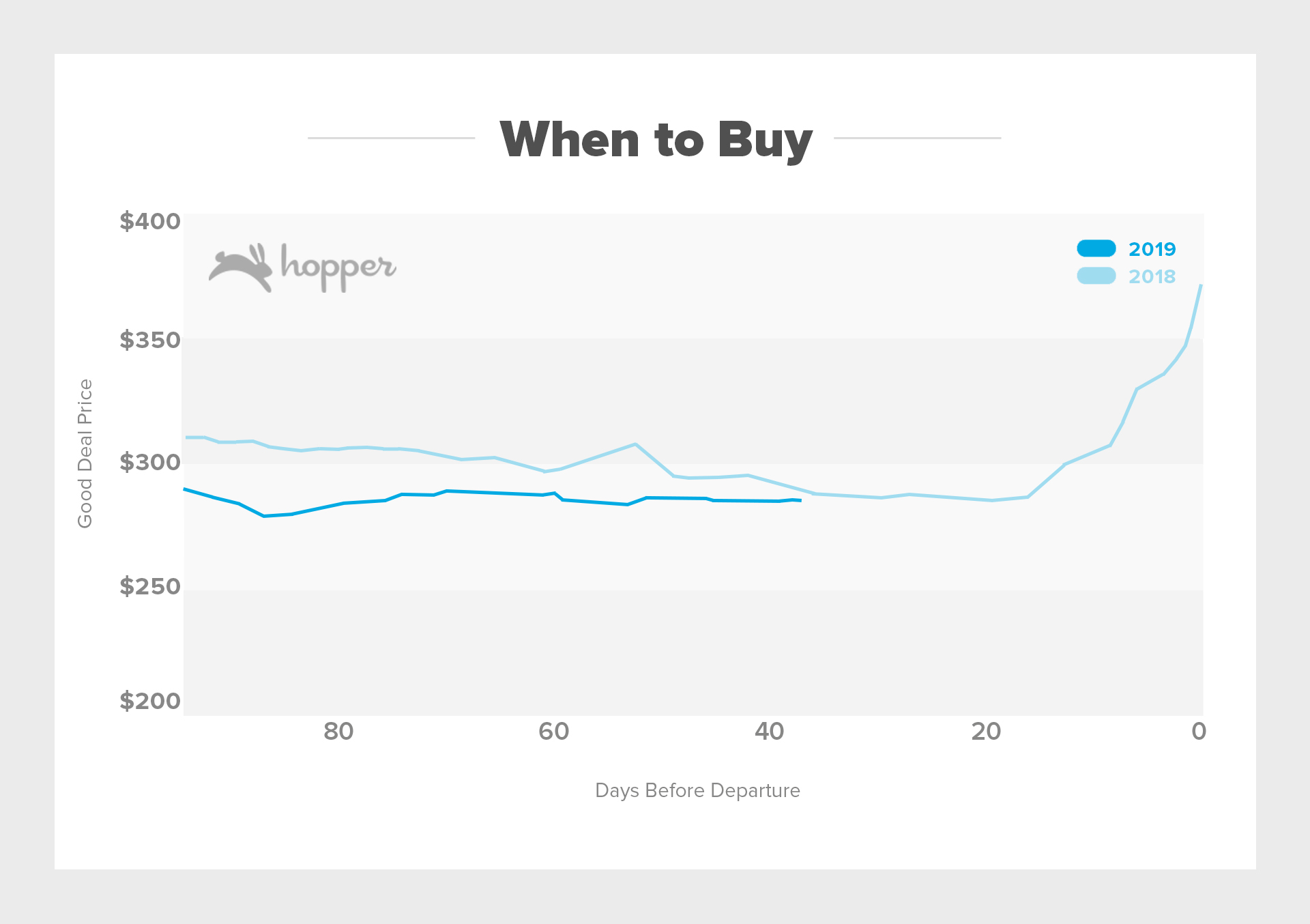This screenshot has height=924, width=1310.
Task: Select the 2018 legend label
Action: tap(1152, 276)
